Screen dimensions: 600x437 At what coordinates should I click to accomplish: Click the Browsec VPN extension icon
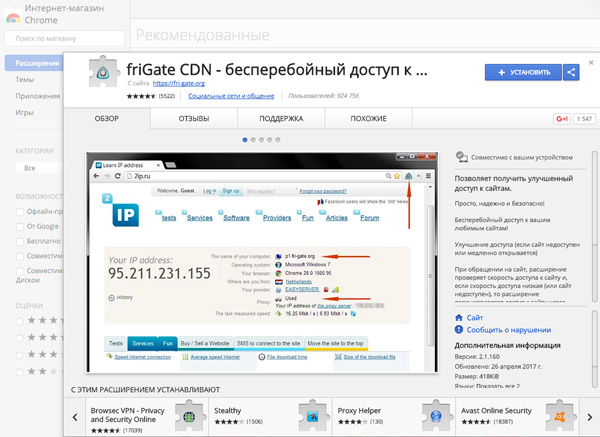click(189, 416)
